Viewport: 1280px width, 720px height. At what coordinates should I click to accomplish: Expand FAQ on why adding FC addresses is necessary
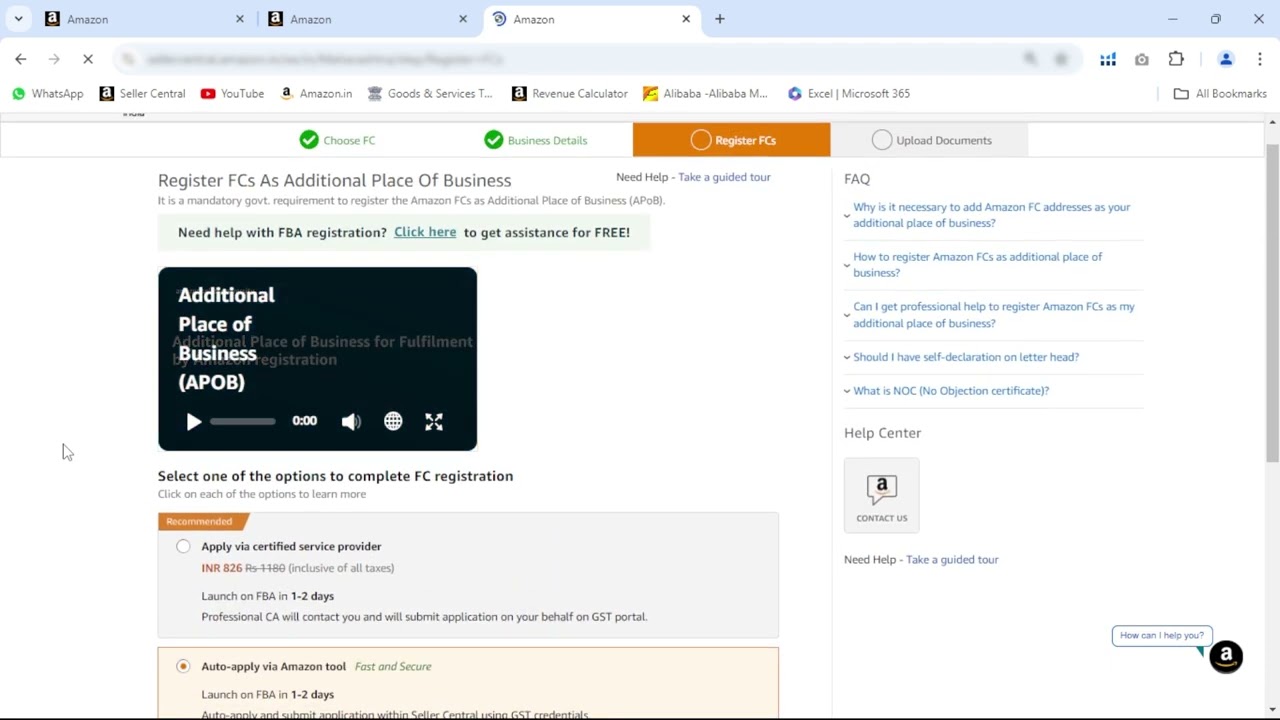click(991, 215)
